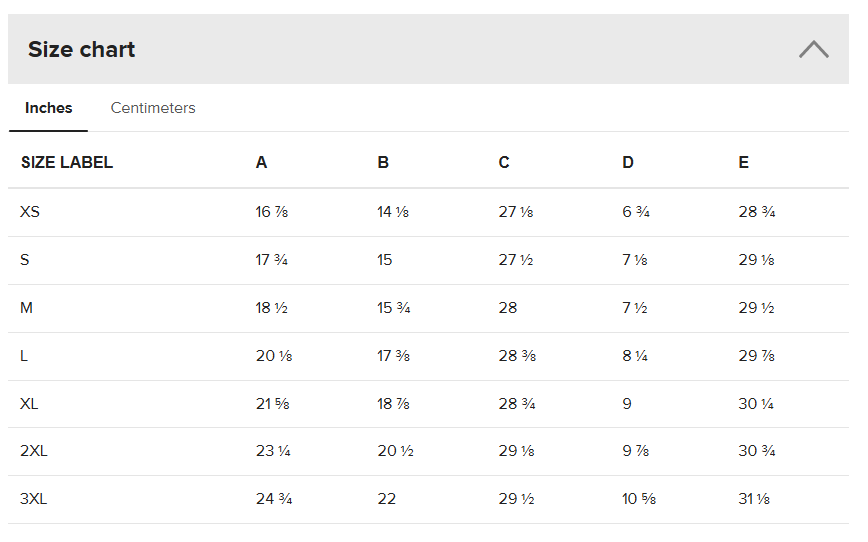Click column header A
The height and width of the screenshot is (542, 868).
click(262, 162)
